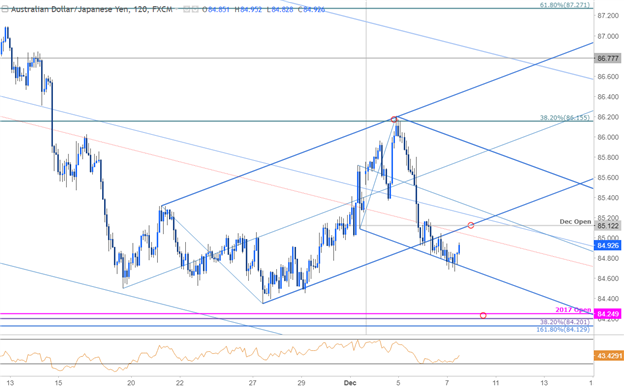Select the open value O84.851
The height and width of the screenshot is (387, 624).
[216, 9]
